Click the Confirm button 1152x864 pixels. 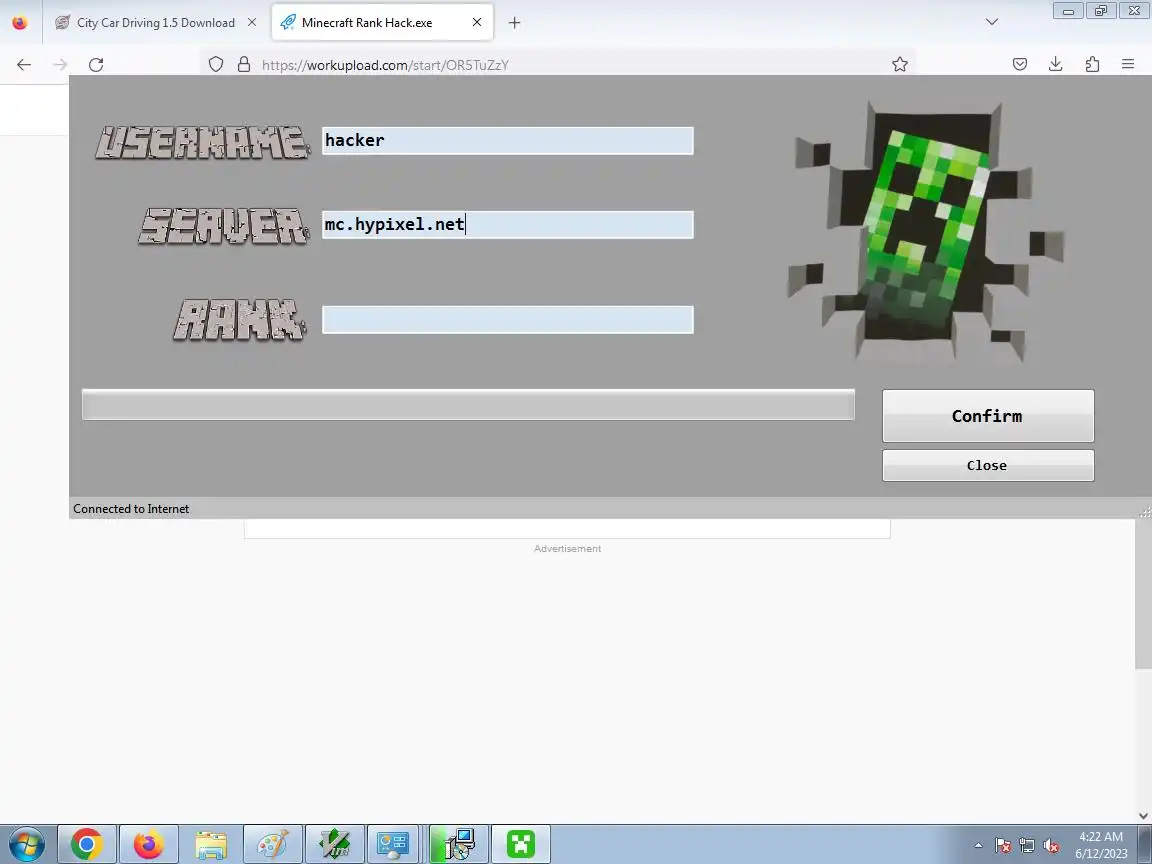click(x=988, y=416)
